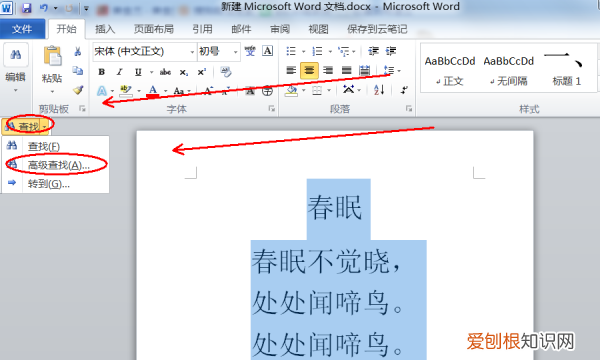Viewport: 600px width, 360px height.
Task: Choose 查找(F) from the dropdown menu
Action: pos(56,146)
